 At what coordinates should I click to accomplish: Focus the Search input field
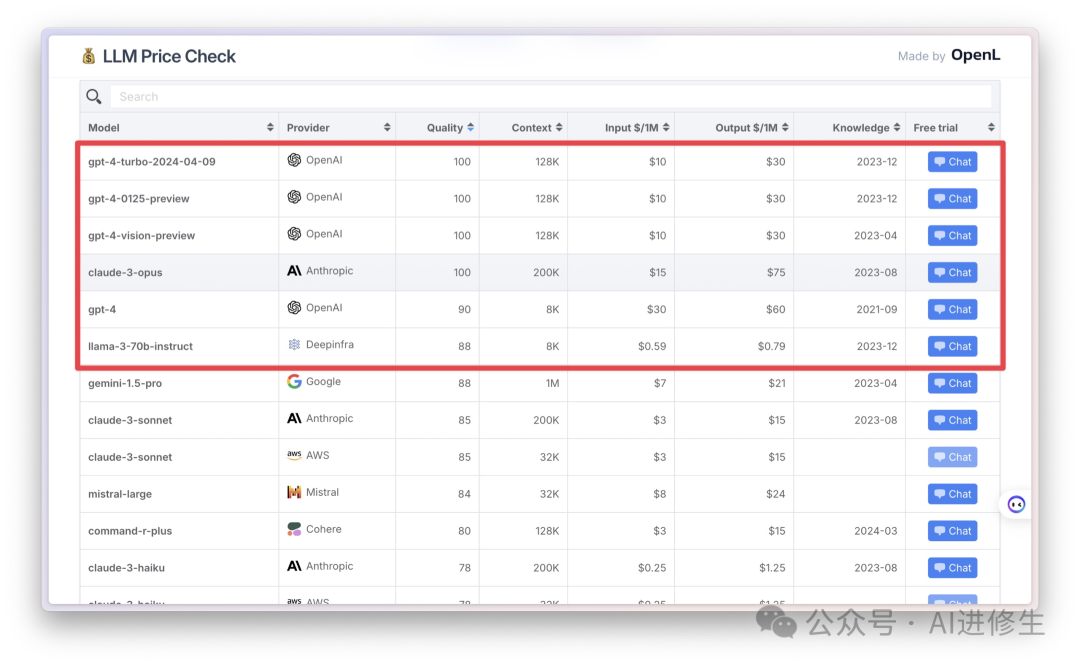pos(550,96)
